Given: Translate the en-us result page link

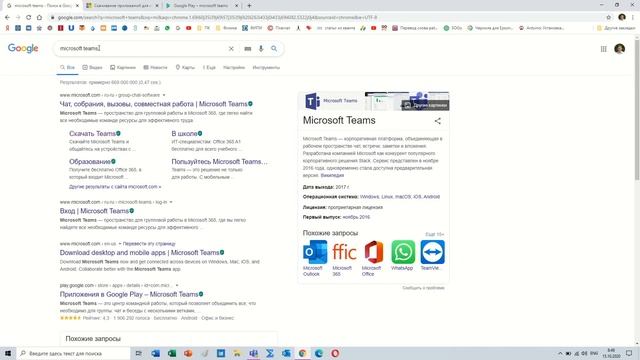Looking at the screenshot, I should [x=149, y=244].
